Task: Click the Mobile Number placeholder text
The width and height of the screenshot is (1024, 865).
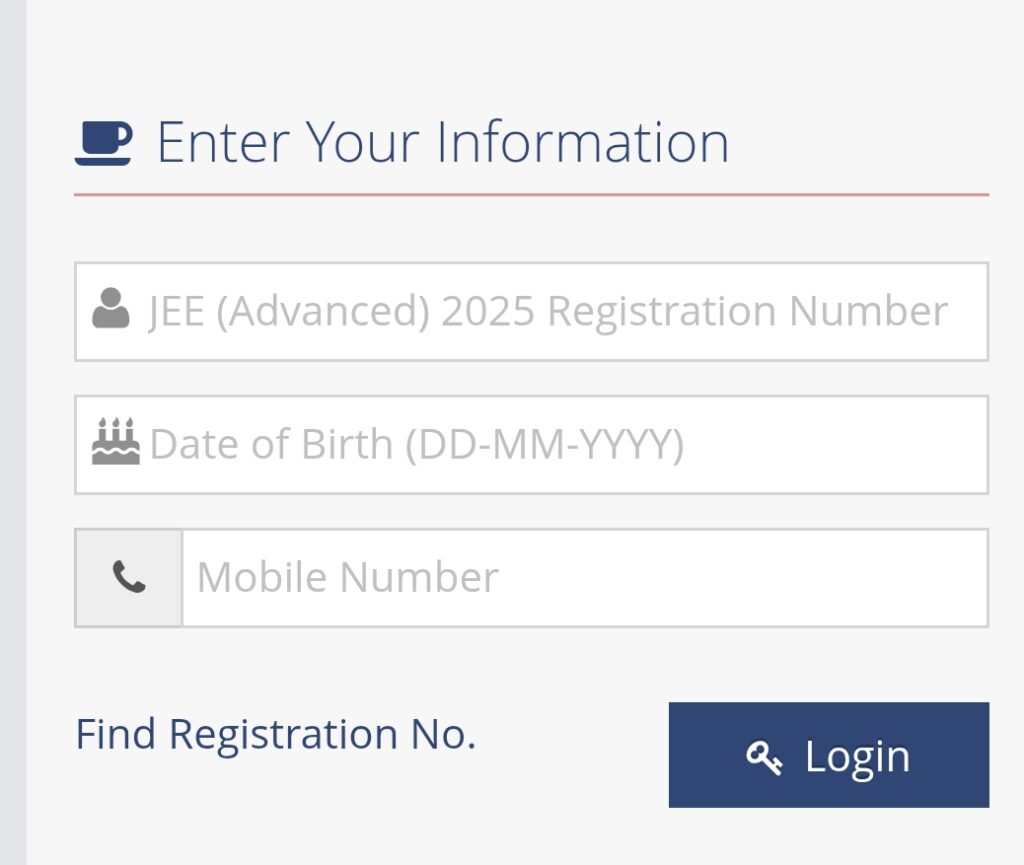Action: [x=347, y=577]
